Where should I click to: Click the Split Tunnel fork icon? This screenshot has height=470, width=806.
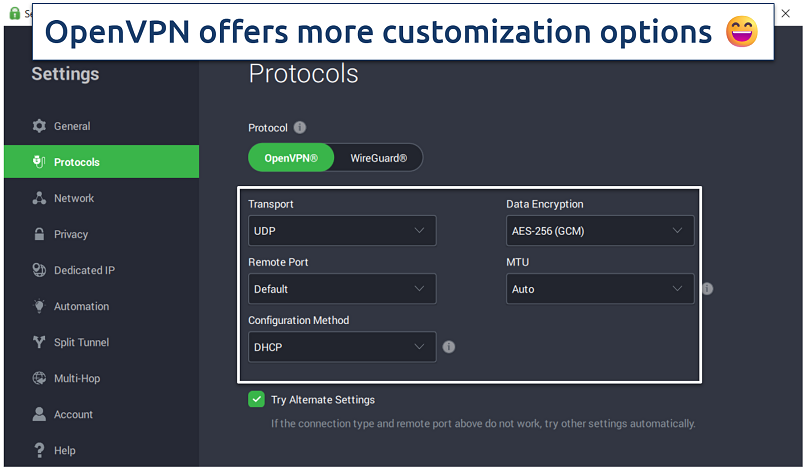point(39,342)
